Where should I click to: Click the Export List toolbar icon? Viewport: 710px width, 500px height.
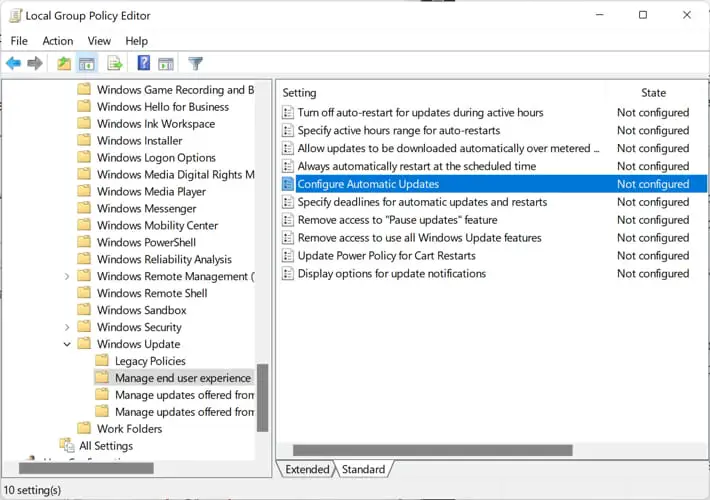tap(115, 63)
